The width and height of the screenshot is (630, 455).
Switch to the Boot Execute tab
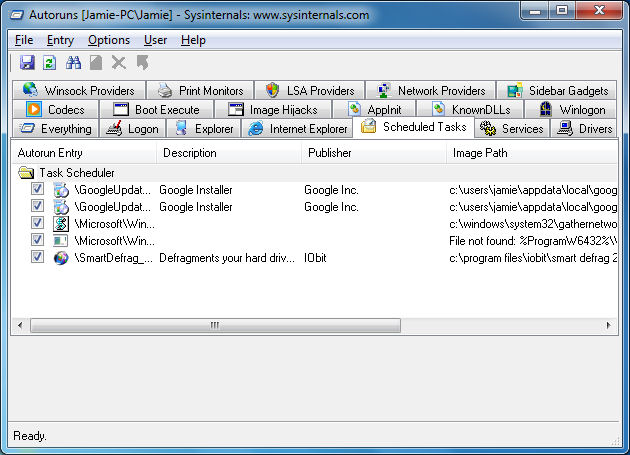coord(156,109)
